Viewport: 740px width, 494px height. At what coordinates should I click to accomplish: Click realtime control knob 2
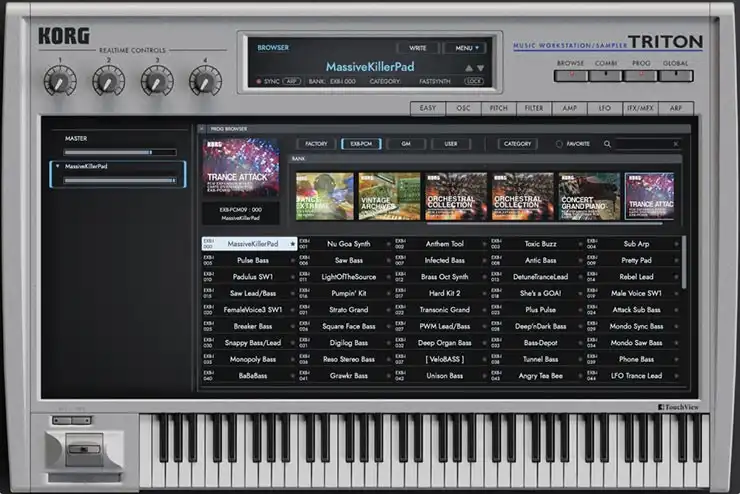click(109, 81)
